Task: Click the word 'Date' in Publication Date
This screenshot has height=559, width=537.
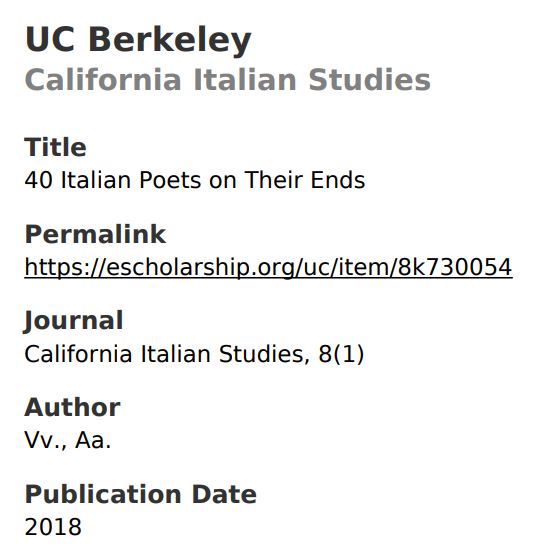Action: tap(224, 494)
